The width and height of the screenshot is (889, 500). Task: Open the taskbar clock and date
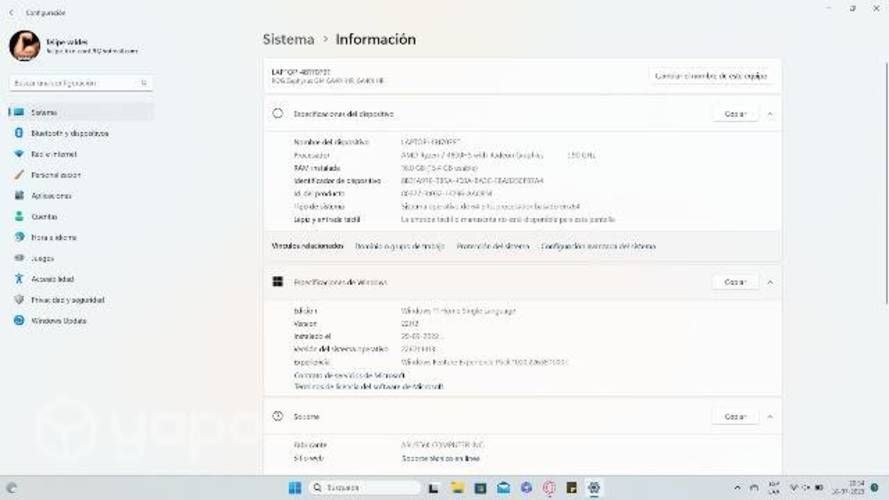click(x=848, y=488)
